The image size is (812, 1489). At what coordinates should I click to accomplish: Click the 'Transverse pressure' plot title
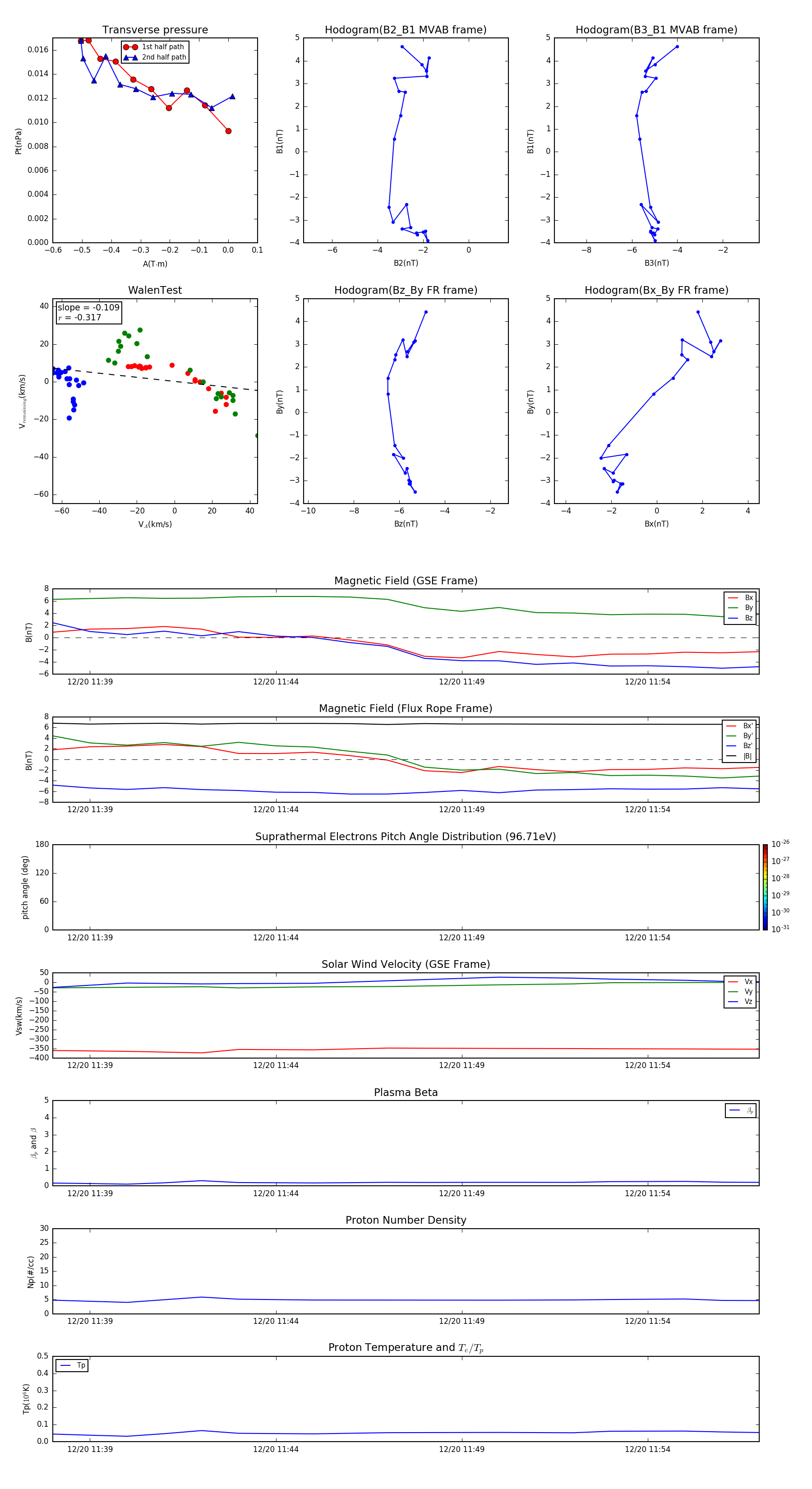[x=155, y=30]
